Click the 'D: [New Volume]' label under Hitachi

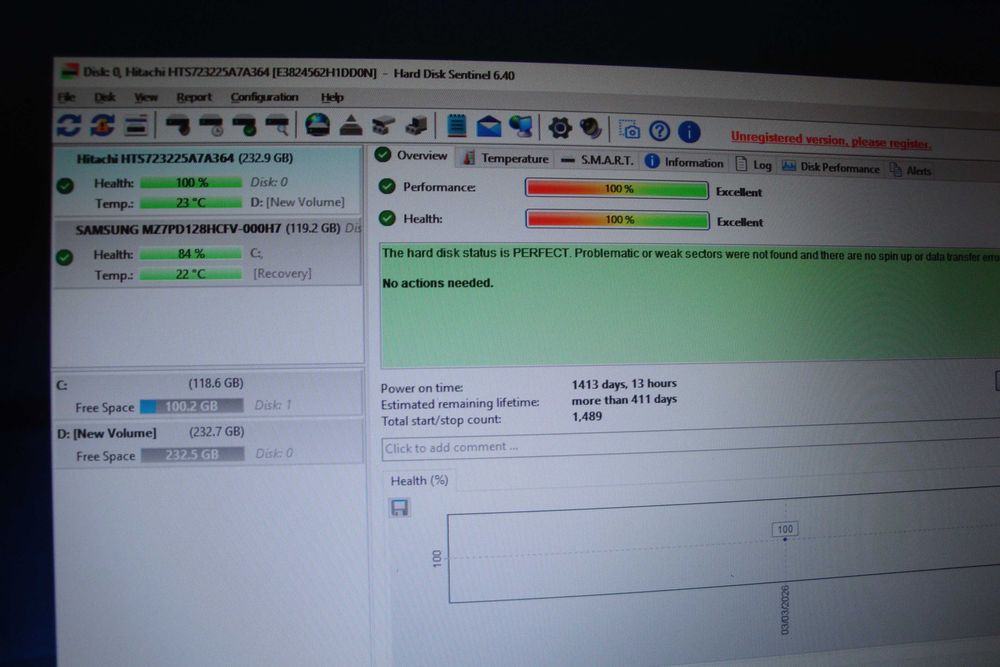click(297, 202)
